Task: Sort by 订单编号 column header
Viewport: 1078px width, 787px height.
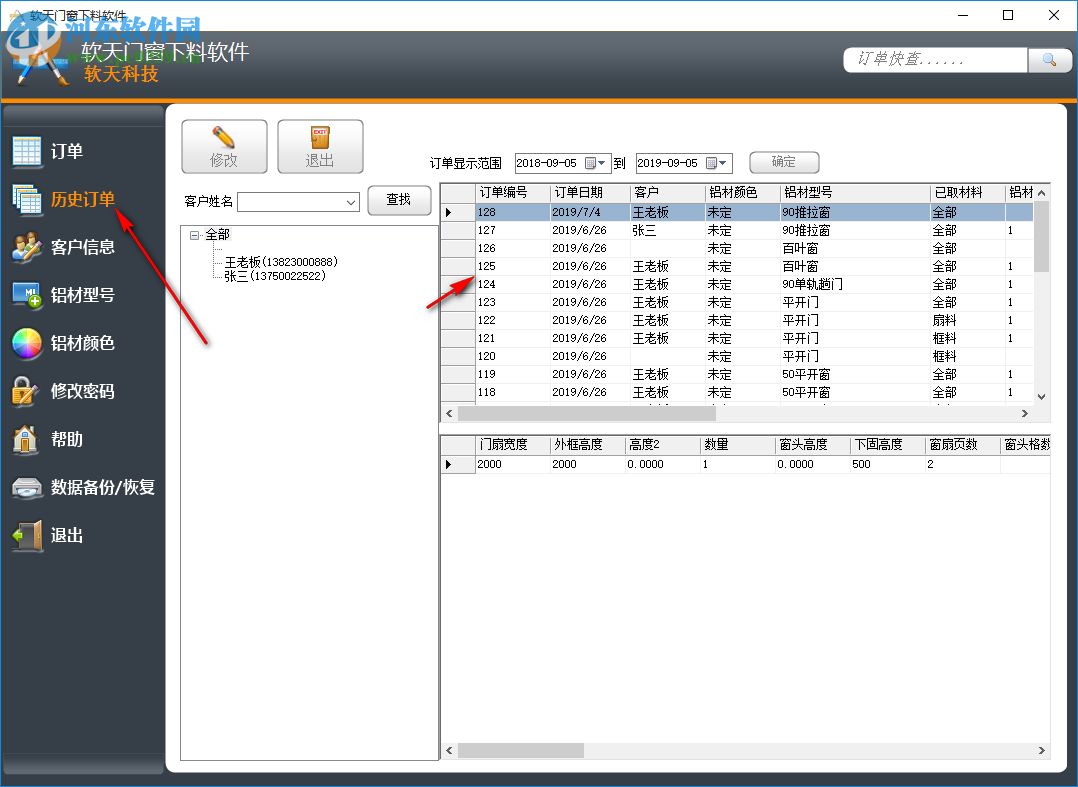Action: pyautogui.click(x=512, y=192)
